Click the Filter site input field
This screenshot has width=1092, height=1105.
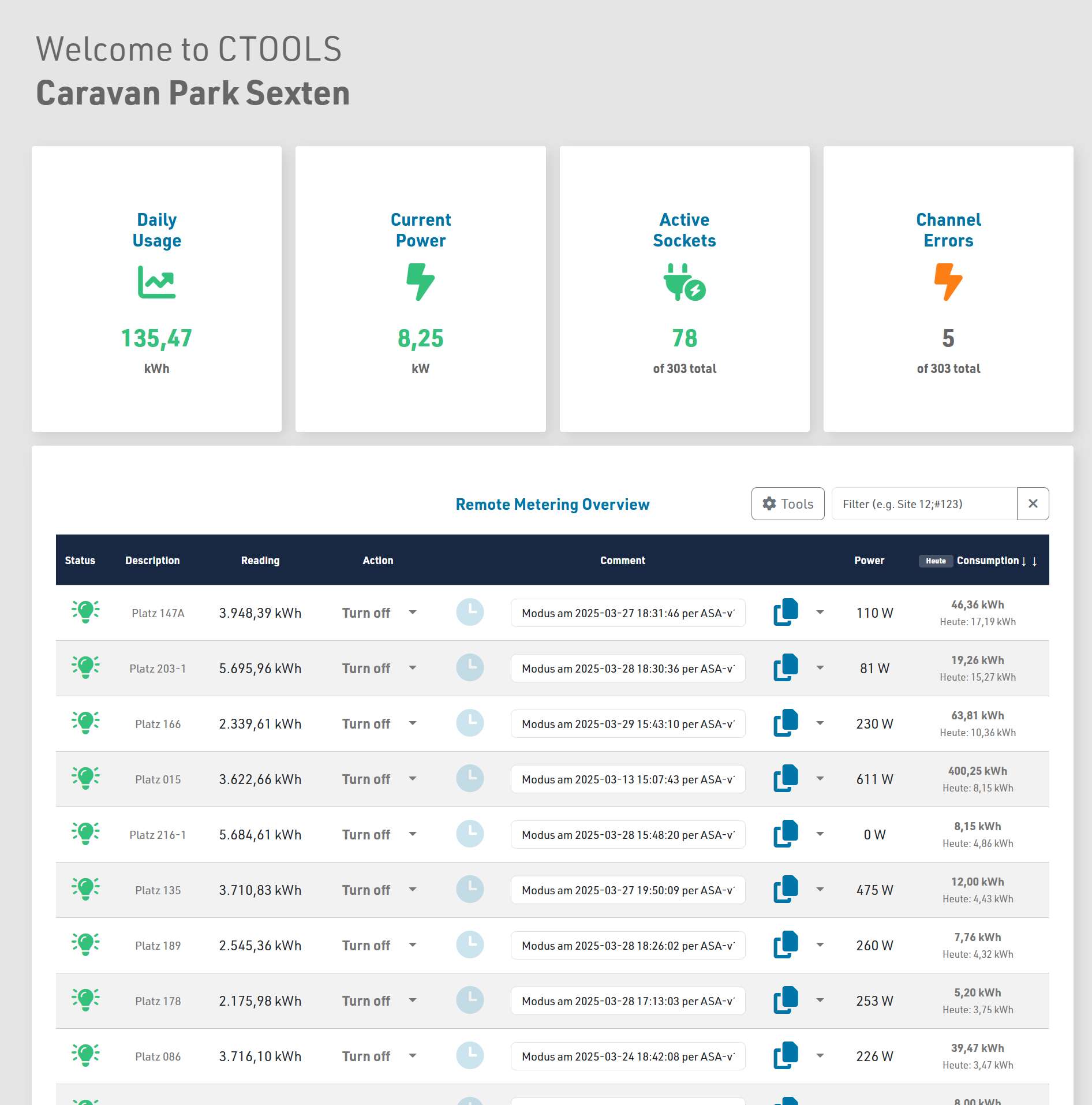tap(923, 503)
